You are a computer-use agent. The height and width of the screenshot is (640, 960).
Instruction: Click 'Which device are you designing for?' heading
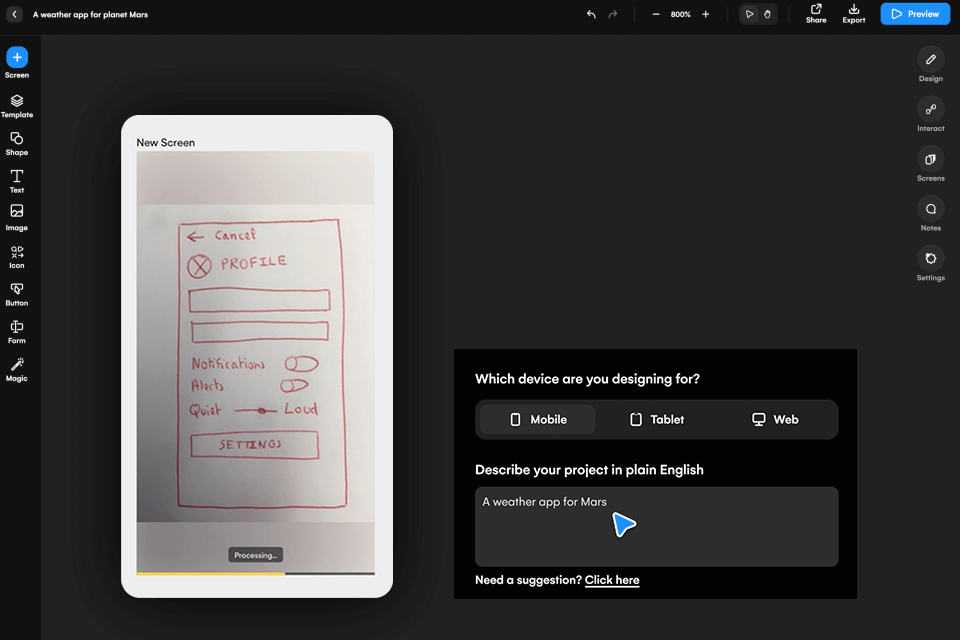[x=587, y=379]
